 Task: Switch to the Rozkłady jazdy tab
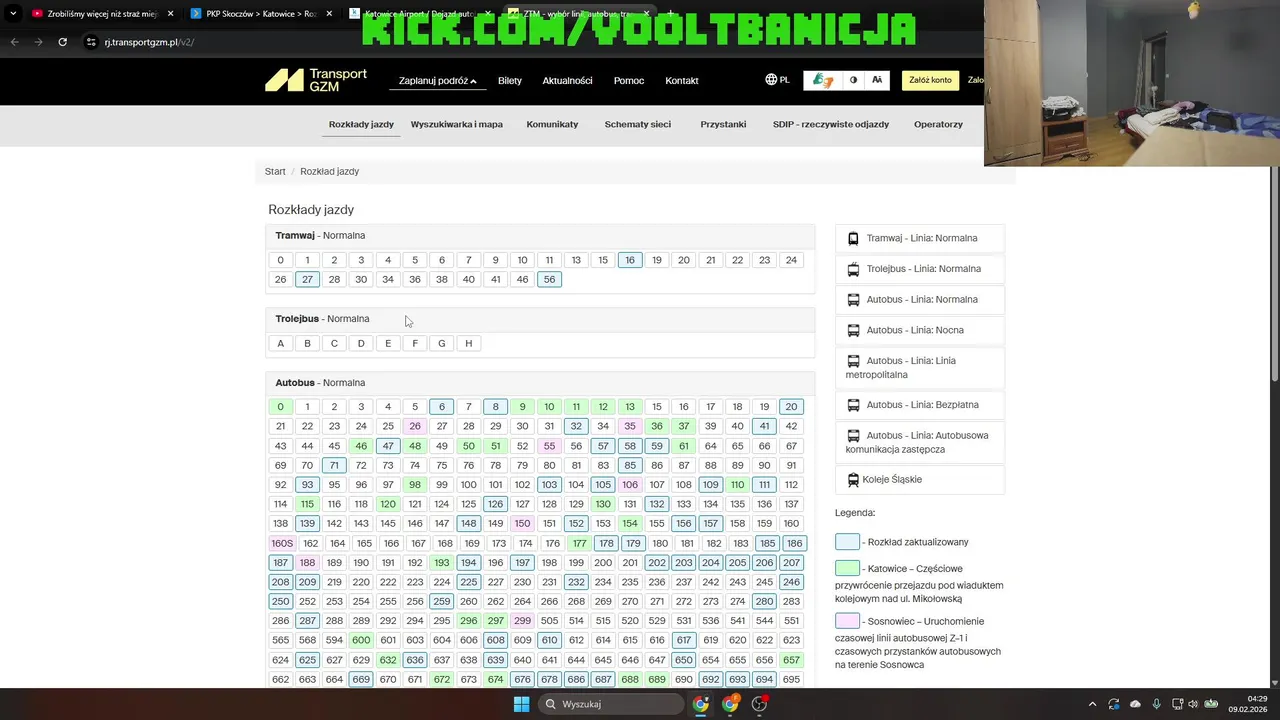(361, 125)
